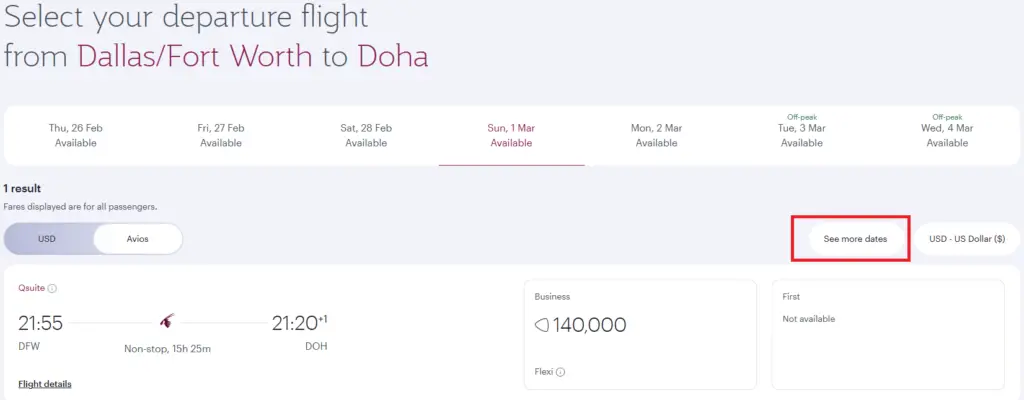Viewport: 1024px width, 400px height.
Task: Select Sun, 1 Mar date tab
Action: point(511,135)
